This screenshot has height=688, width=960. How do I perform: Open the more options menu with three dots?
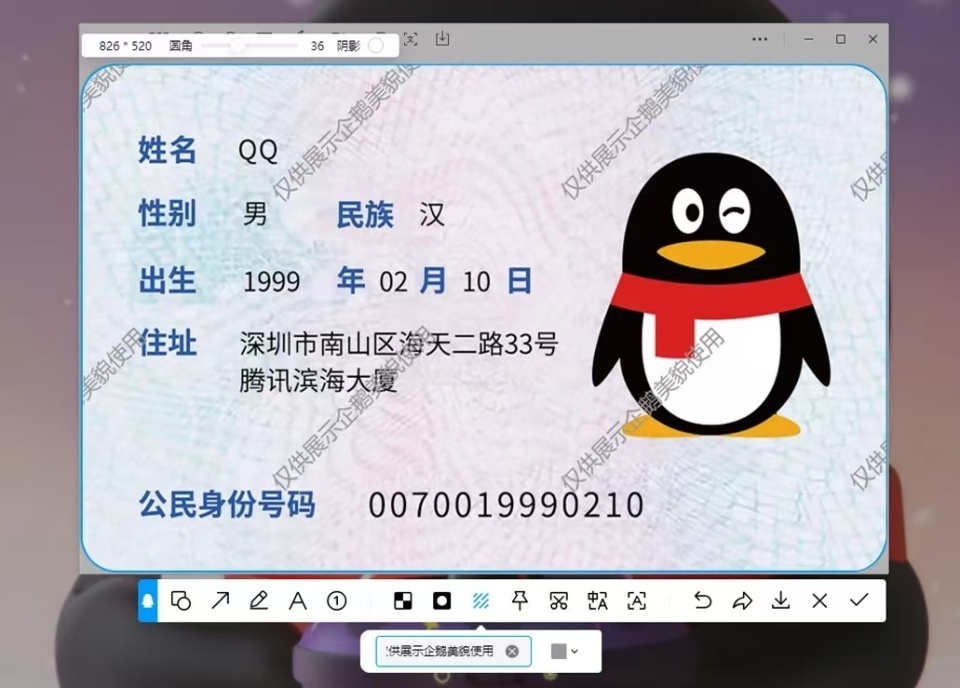pyautogui.click(x=759, y=39)
